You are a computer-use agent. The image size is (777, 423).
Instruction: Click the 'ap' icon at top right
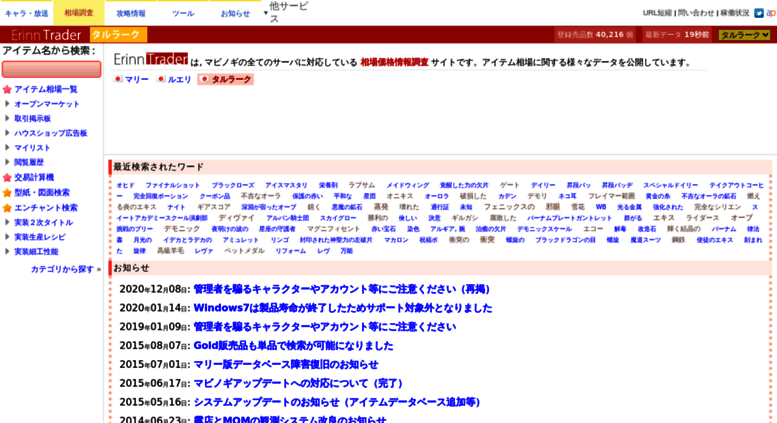coord(771,13)
